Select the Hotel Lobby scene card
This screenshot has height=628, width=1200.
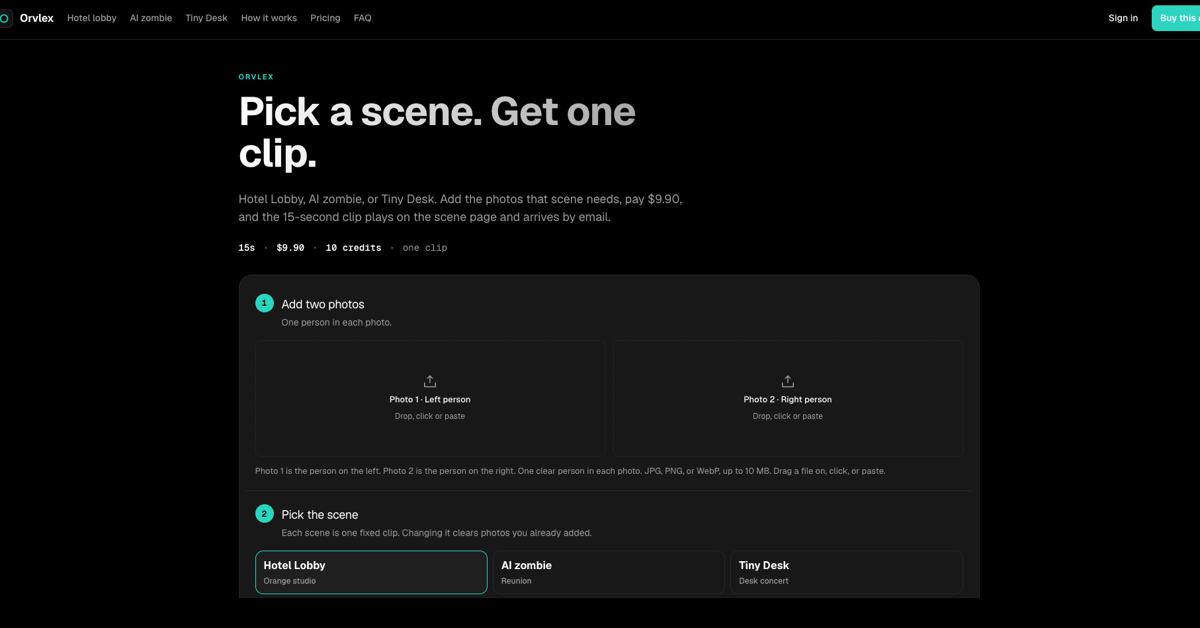[371, 572]
